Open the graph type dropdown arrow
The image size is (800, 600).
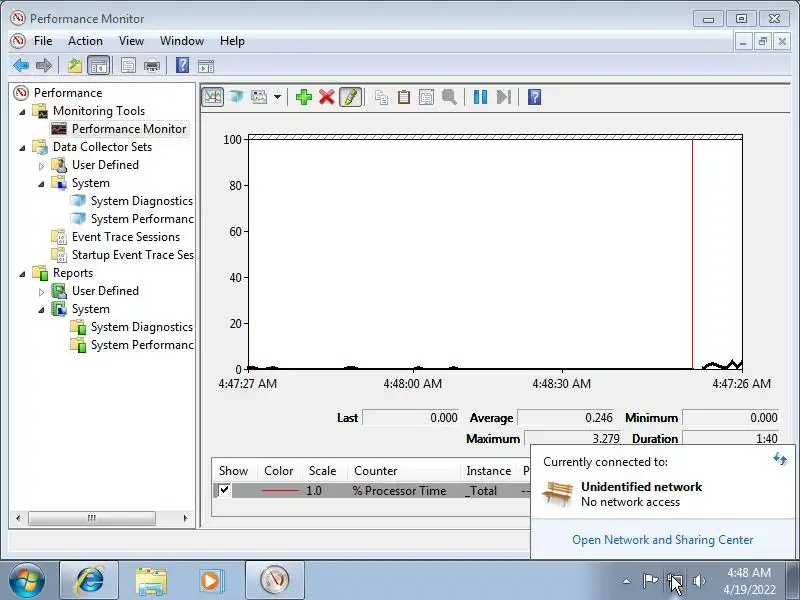(277, 97)
